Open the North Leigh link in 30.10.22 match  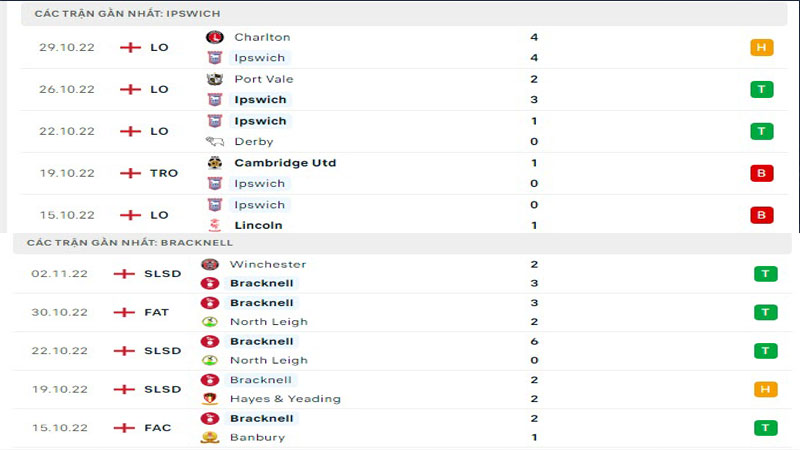268,322
